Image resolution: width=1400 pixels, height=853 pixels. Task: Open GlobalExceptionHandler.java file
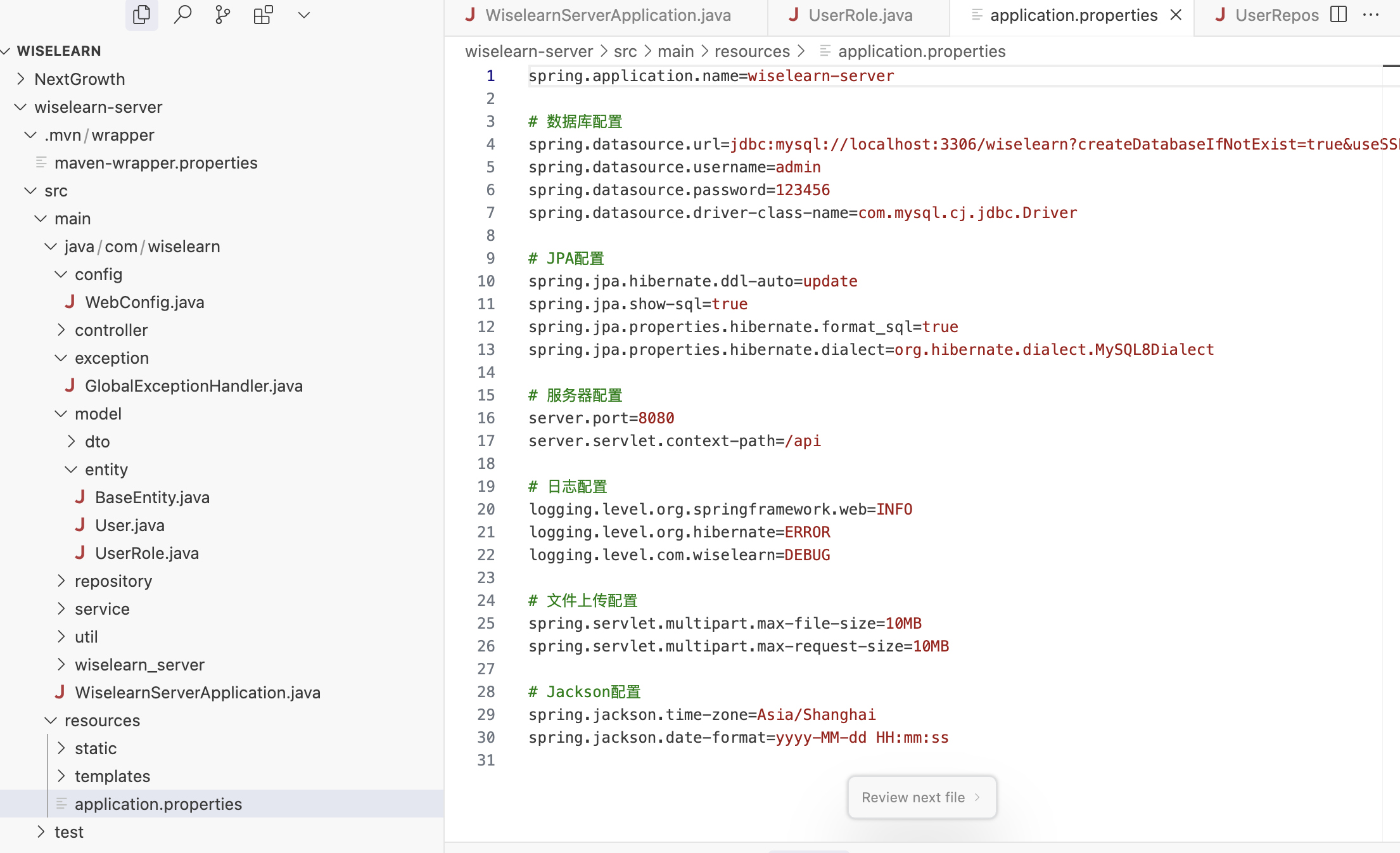222,386
